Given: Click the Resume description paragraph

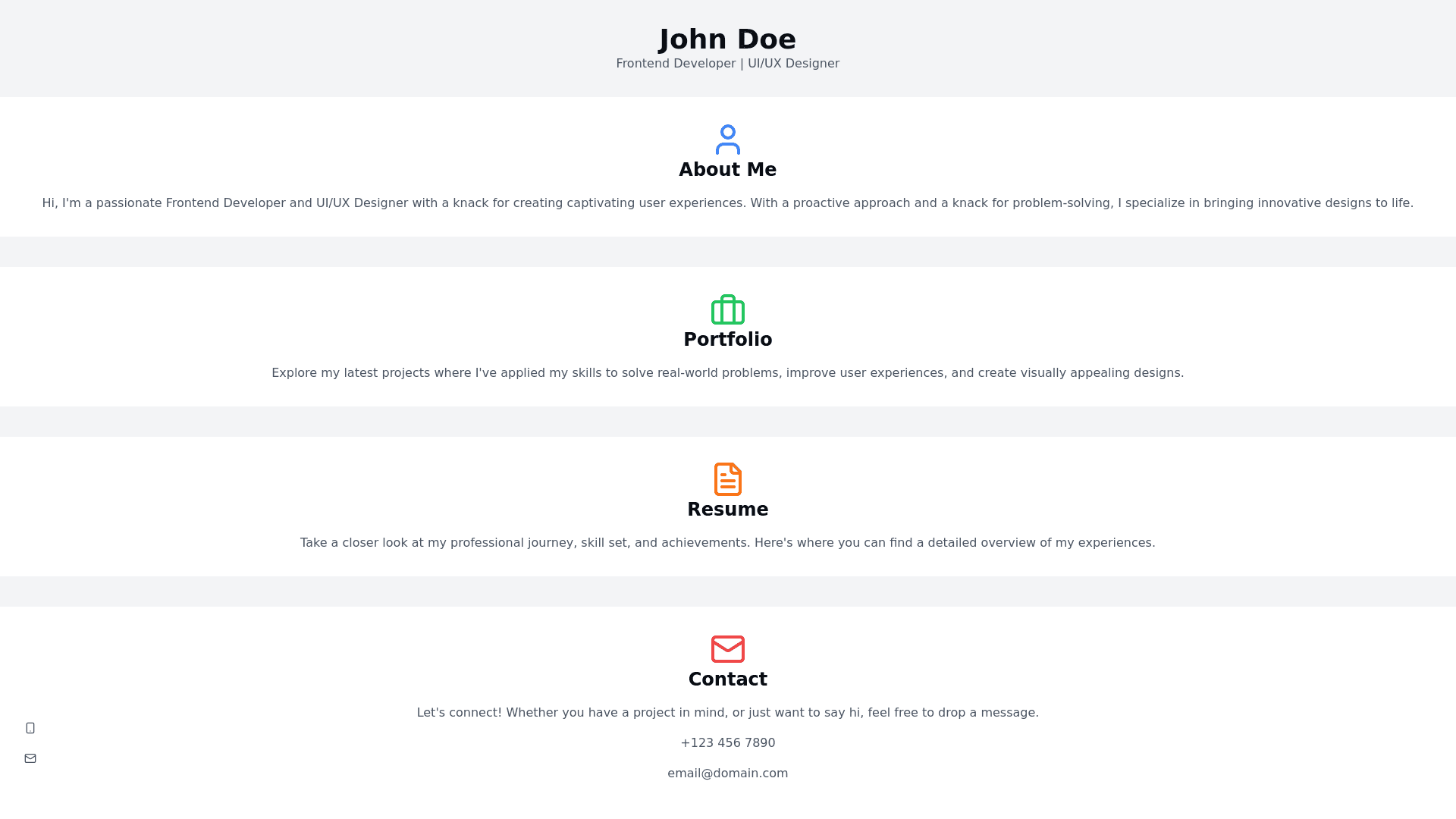Looking at the screenshot, I should (x=727, y=543).
